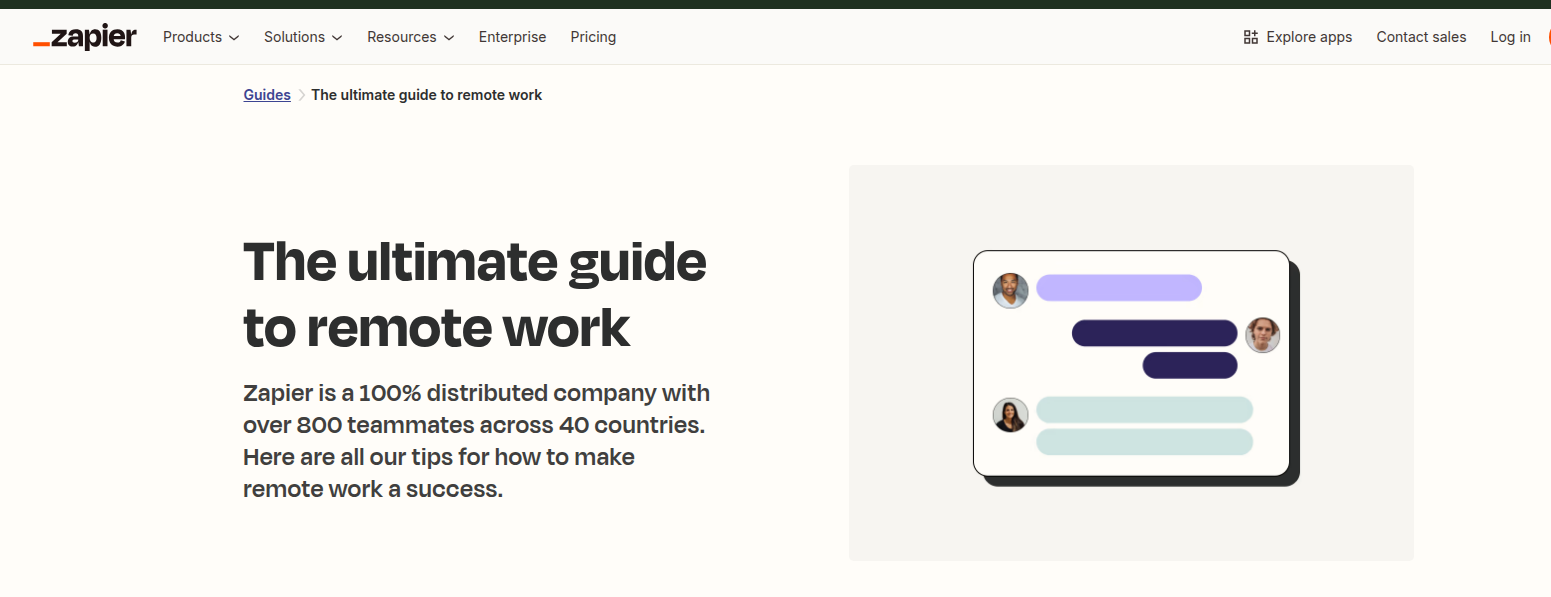This screenshot has height=597, width=1551.
Task: Click the paragraph starting 'Zapier is a 100% distributed'
Action: [x=477, y=441]
